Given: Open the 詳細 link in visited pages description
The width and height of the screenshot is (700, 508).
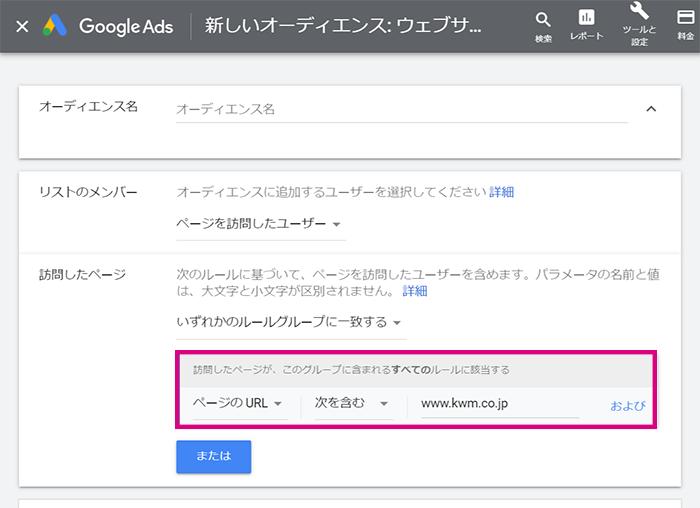Looking at the screenshot, I should click(x=415, y=291).
